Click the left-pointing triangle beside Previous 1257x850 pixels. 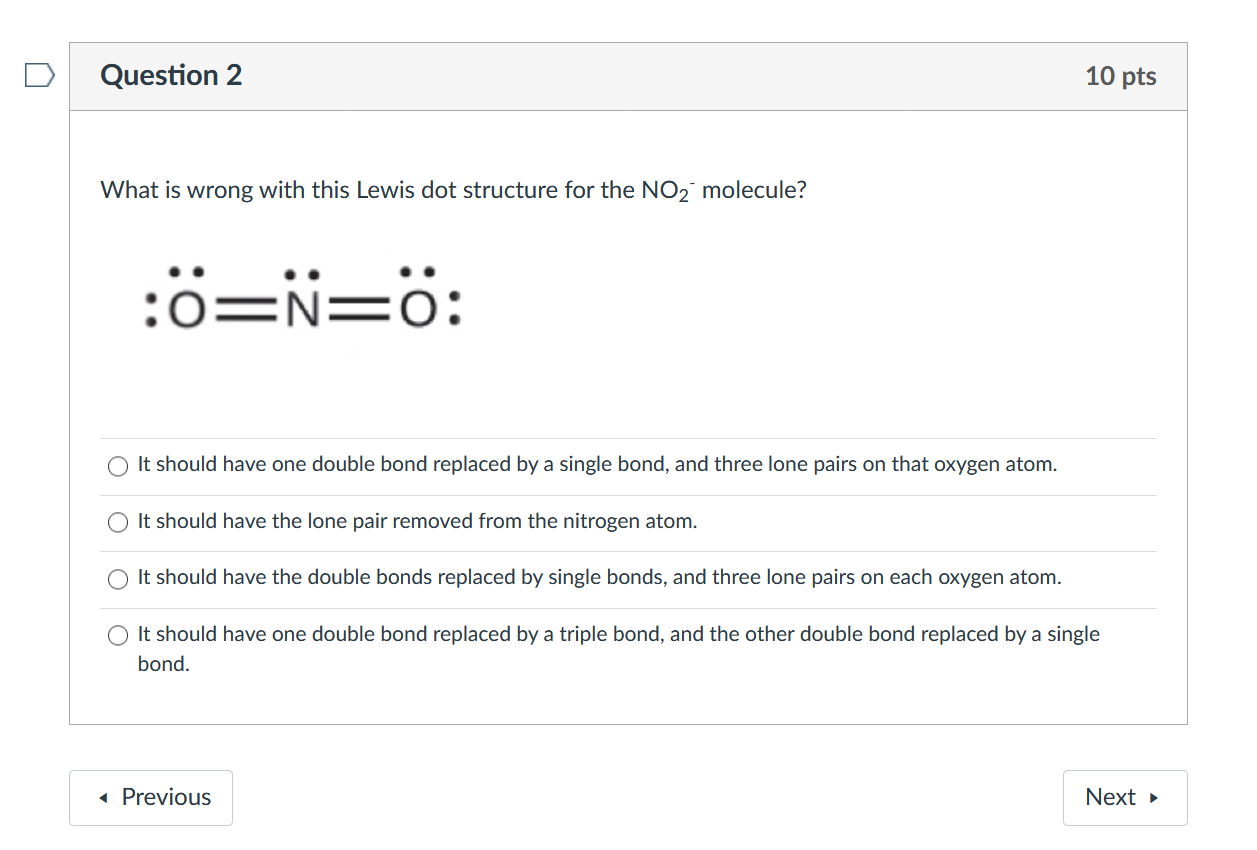pos(105,798)
